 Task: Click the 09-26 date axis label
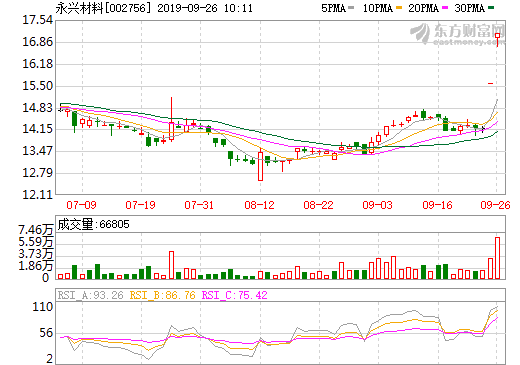pyautogui.click(x=495, y=205)
